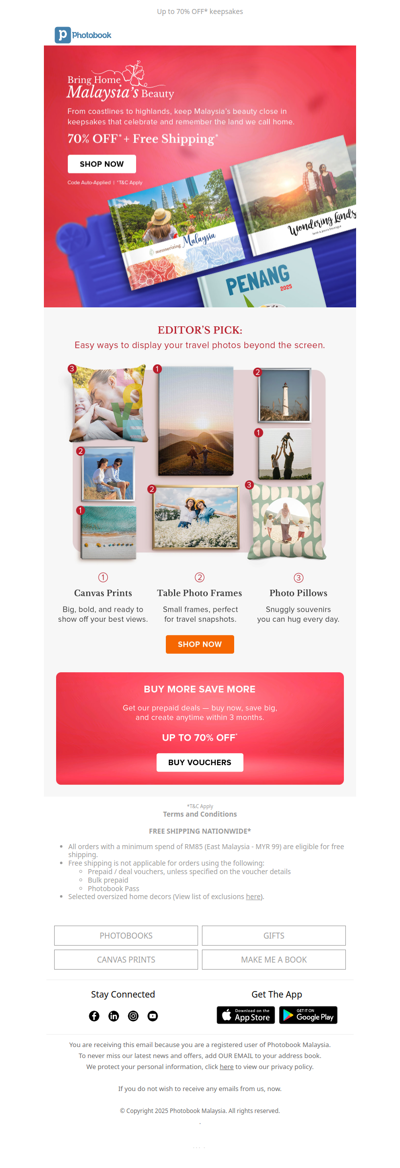Open the PHOTOBOOKS category link

(126, 935)
